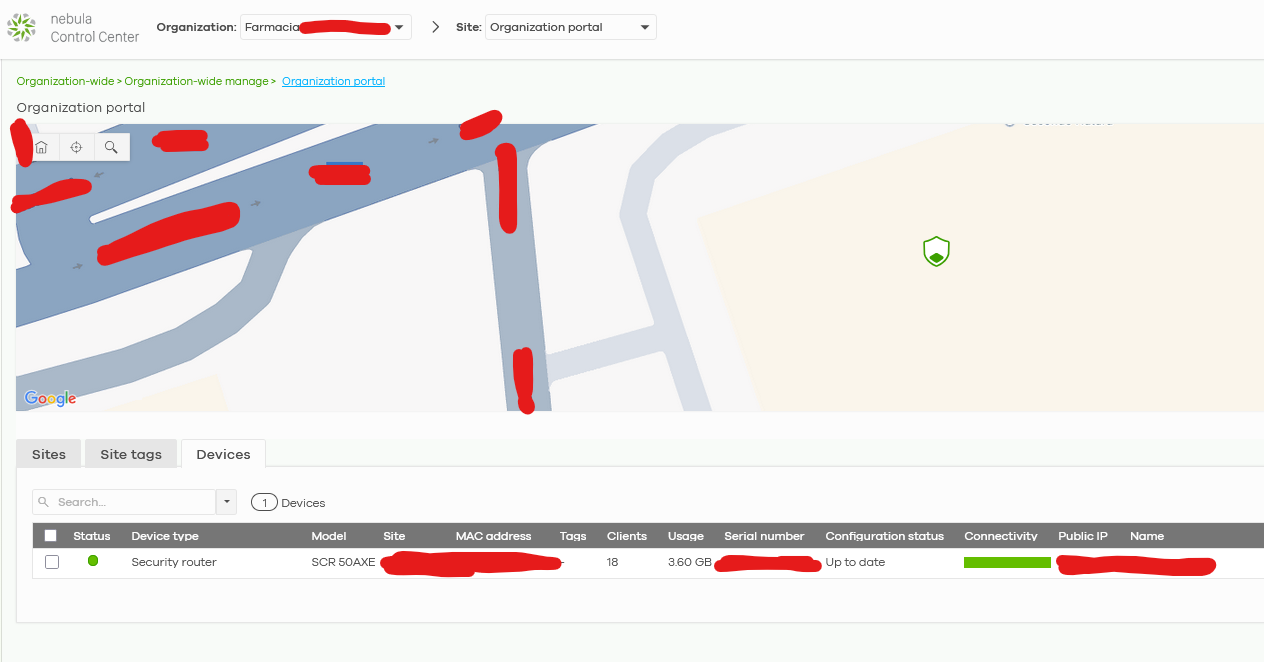Sort by the Device type column header
The height and width of the screenshot is (662, 1264).
click(x=165, y=536)
